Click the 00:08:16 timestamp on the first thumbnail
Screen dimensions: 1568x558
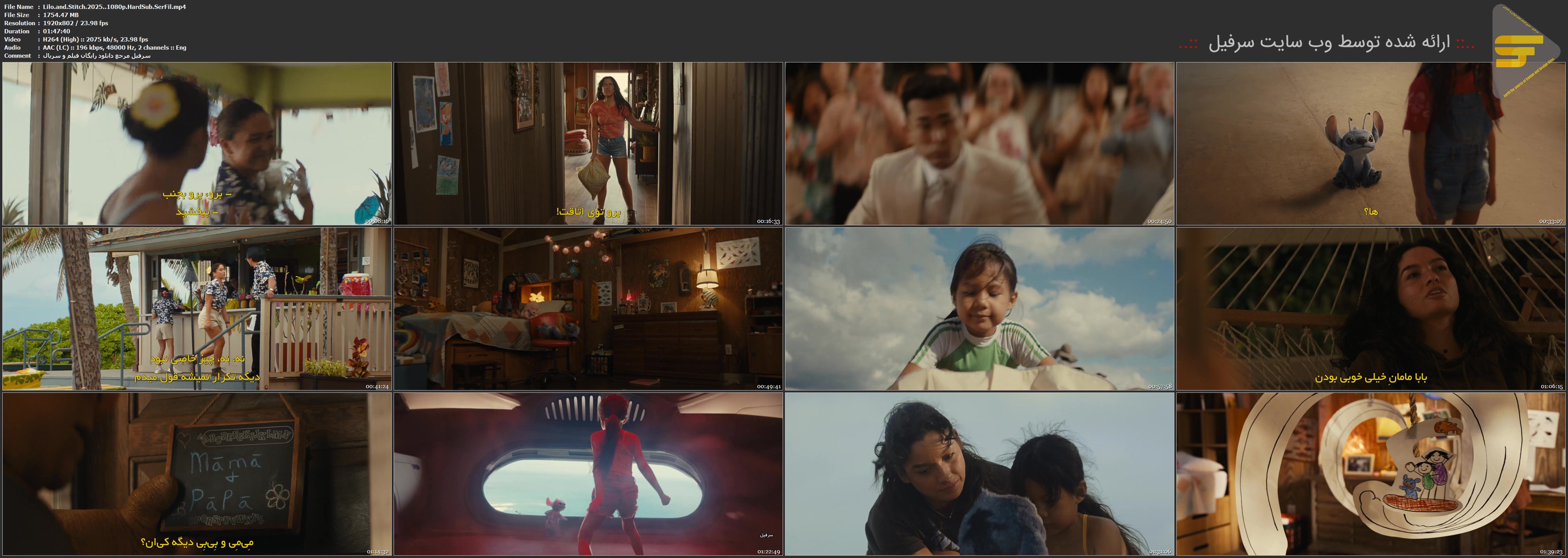377,221
